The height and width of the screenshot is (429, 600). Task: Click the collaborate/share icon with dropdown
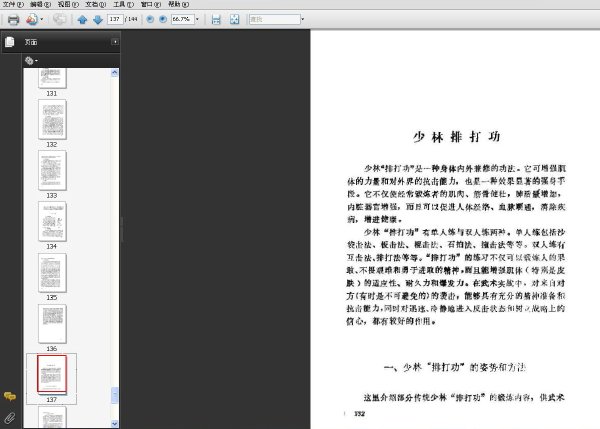32,19
